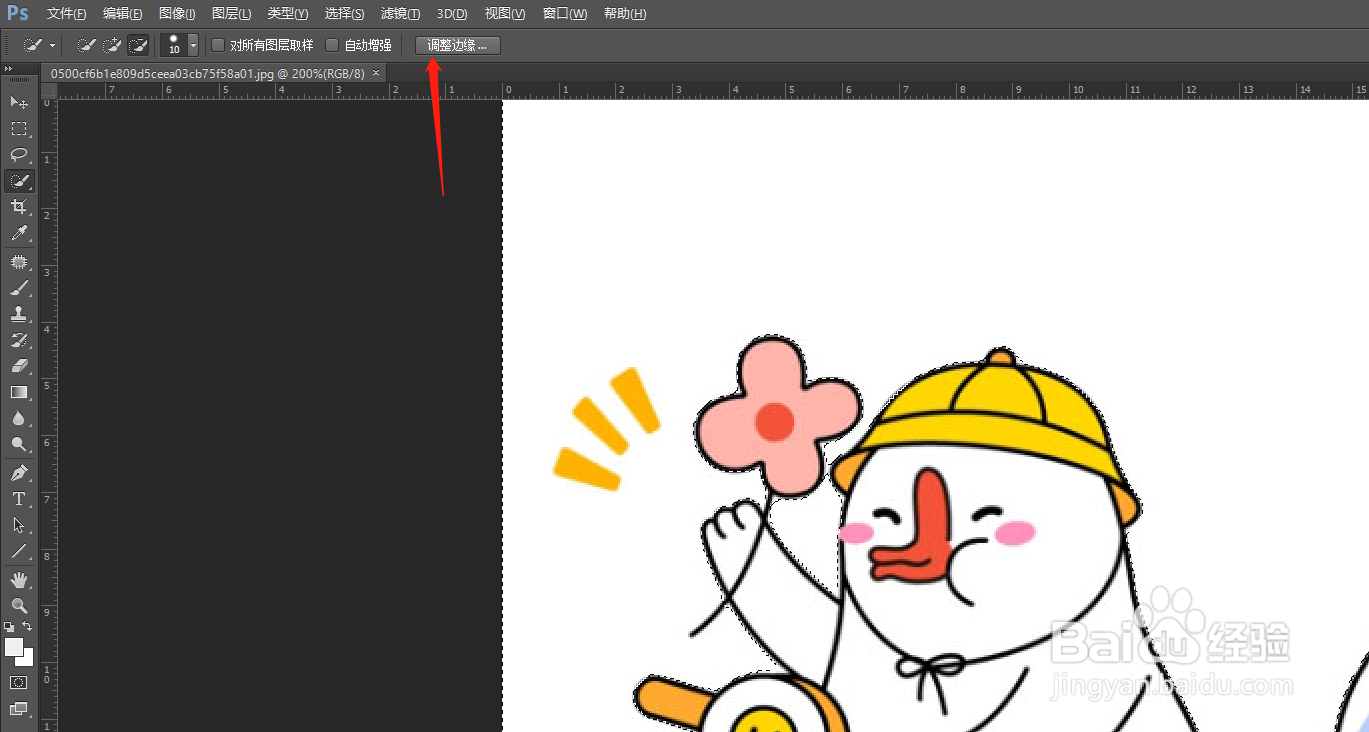Reset default foreground and background colors
The height and width of the screenshot is (732, 1369).
pyautogui.click(x=9, y=627)
